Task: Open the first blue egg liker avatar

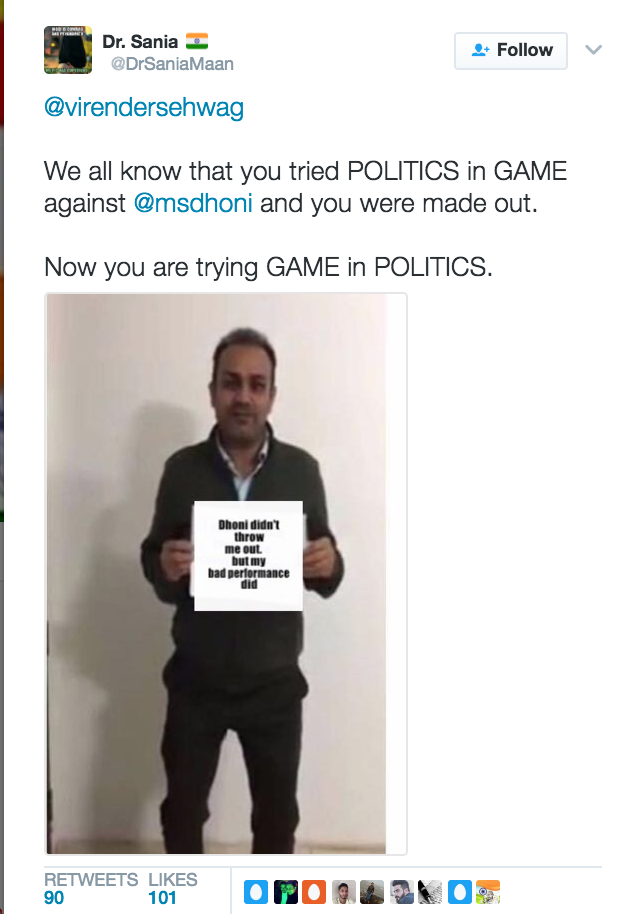Action: [x=255, y=892]
